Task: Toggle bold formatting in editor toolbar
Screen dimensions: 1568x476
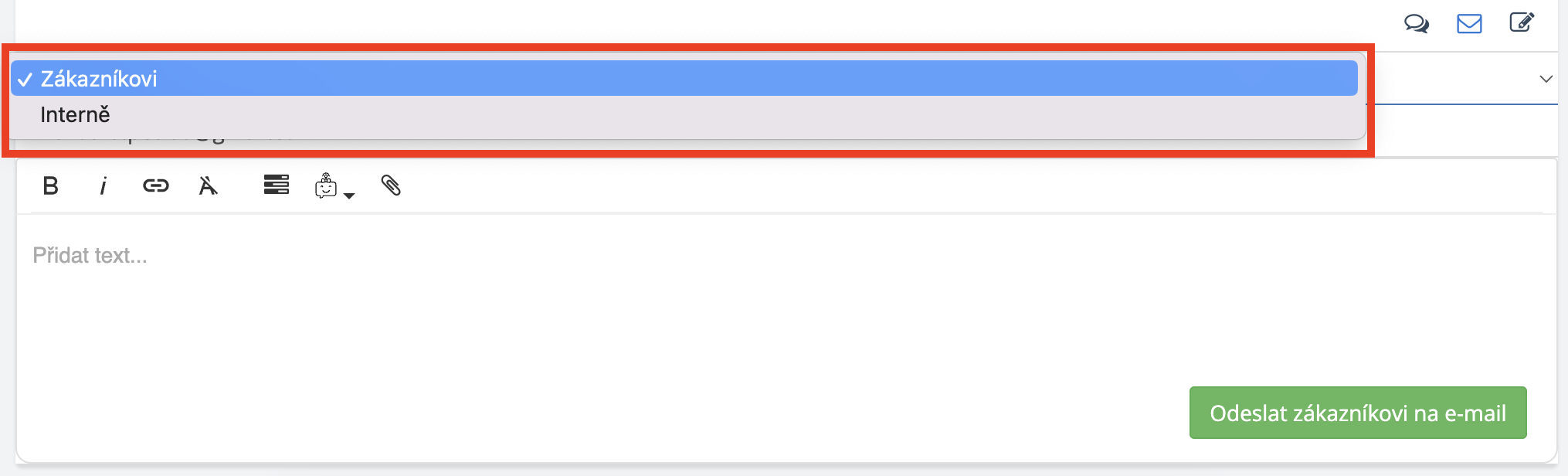Action: tap(51, 185)
